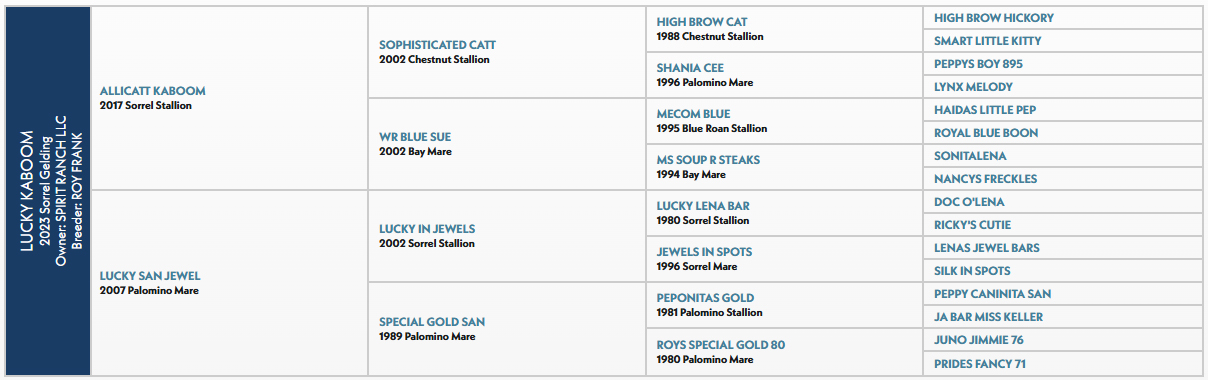
Task: Click ROYAL BLUE BOON ancestor cell
Action: click(x=1062, y=133)
